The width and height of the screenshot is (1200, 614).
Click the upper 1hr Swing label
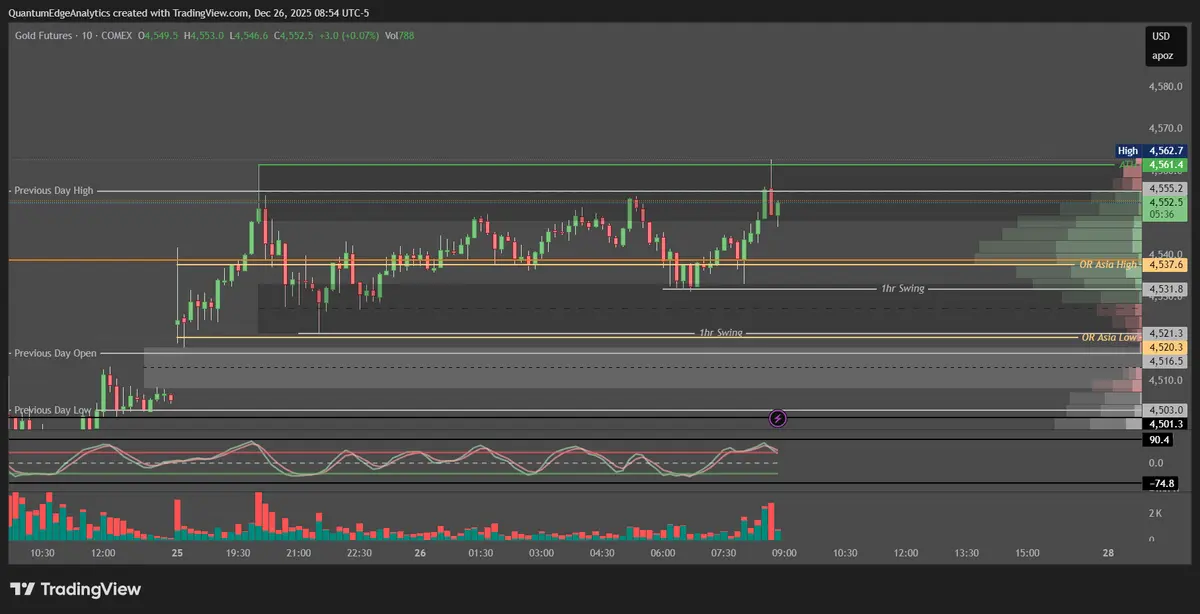tap(902, 288)
